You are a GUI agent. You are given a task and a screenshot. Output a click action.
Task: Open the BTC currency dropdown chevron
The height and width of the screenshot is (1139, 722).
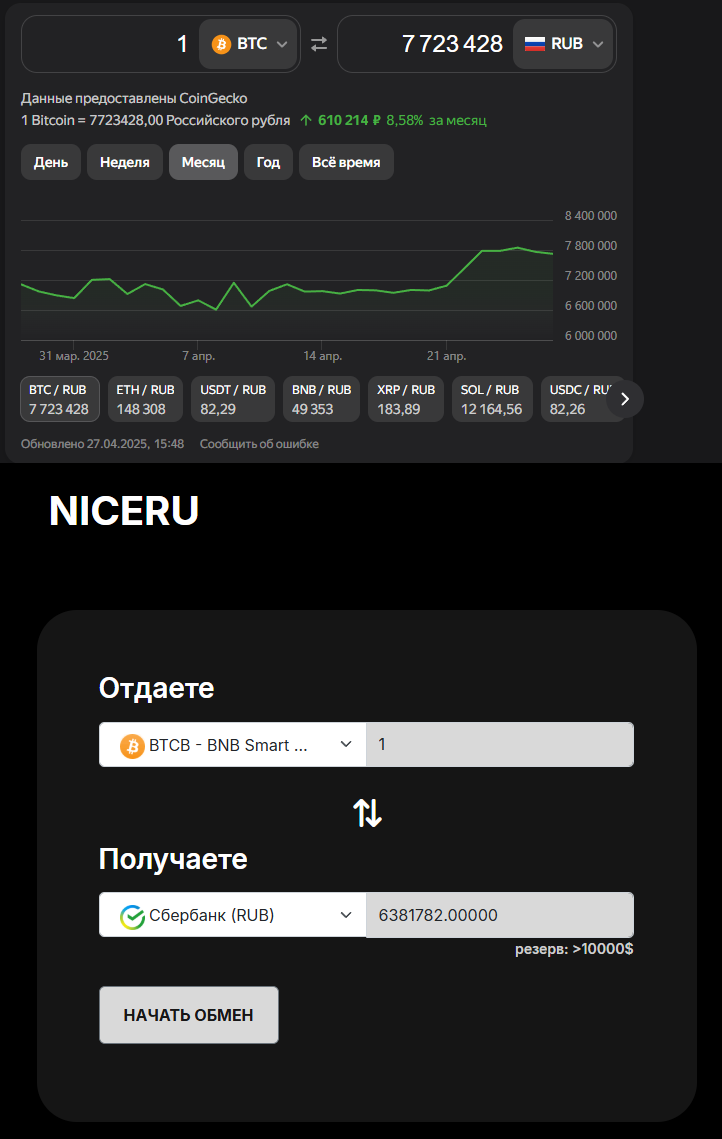(282, 44)
